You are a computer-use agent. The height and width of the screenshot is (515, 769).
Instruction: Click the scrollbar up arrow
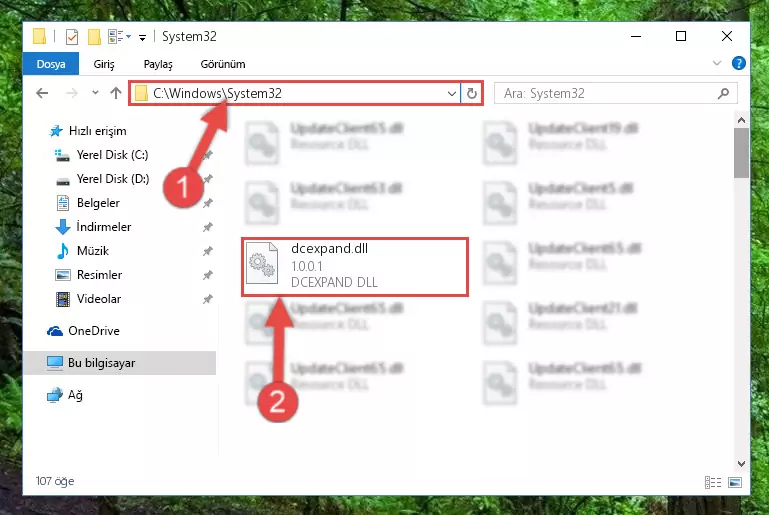tap(741, 120)
